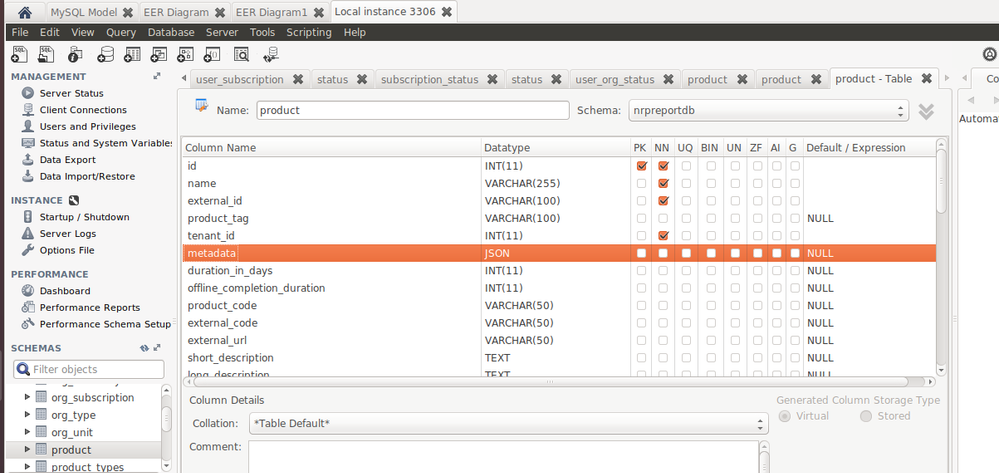Open Status and System Variables
This screenshot has height=473, width=999.
coord(106,143)
